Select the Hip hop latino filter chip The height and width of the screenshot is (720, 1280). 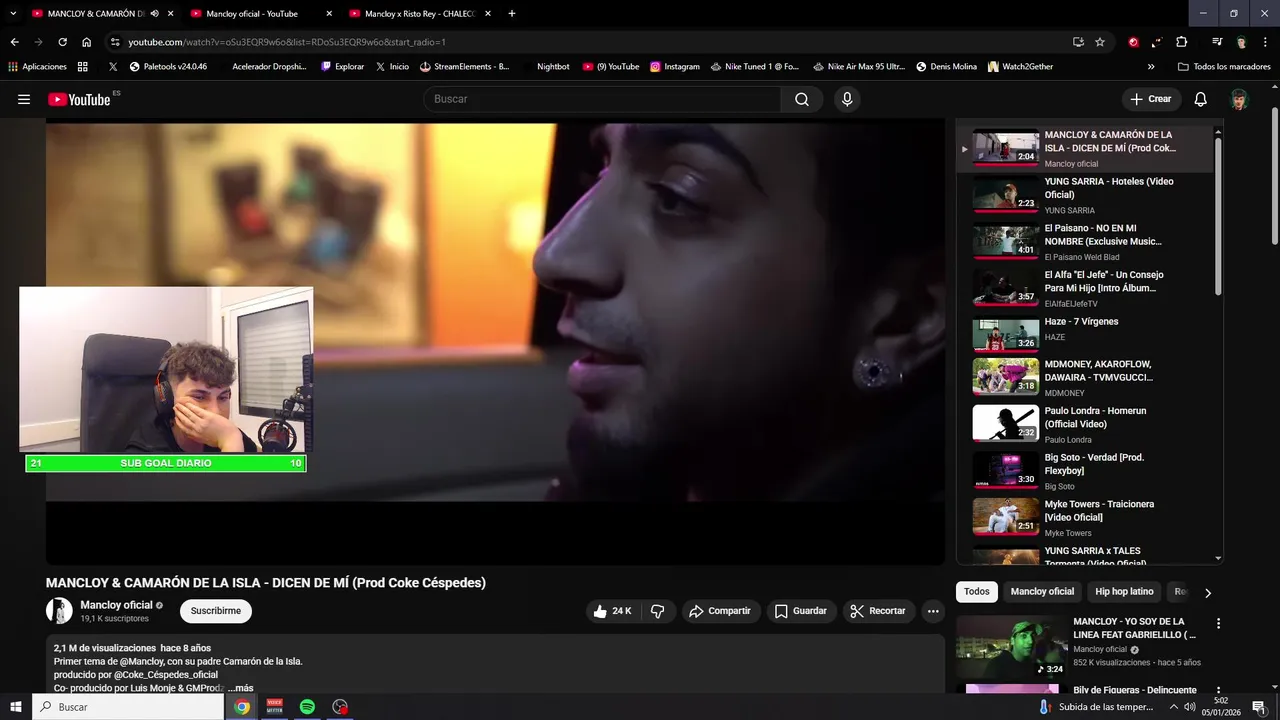tap(1124, 591)
